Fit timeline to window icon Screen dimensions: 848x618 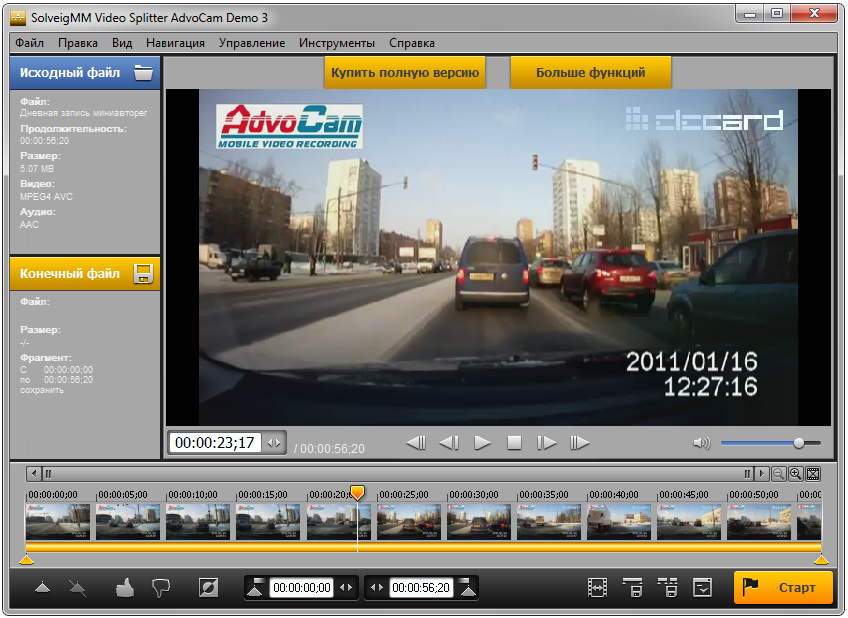(x=813, y=474)
